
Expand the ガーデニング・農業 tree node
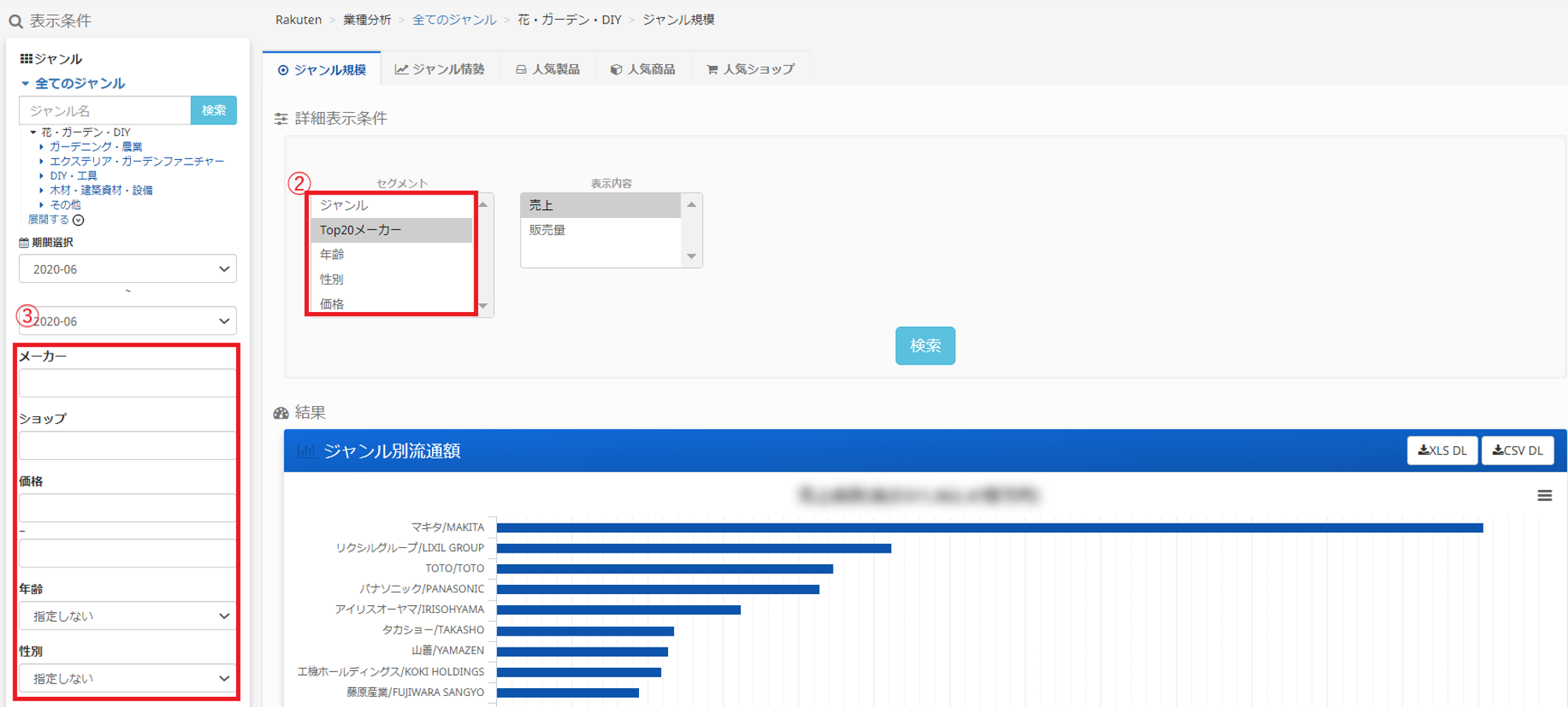(42, 147)
